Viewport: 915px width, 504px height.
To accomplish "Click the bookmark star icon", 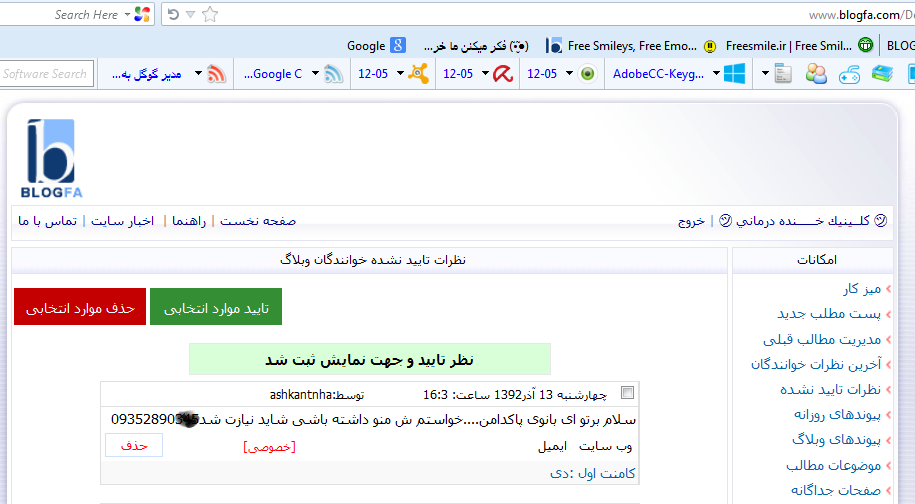I will (209, 14).
